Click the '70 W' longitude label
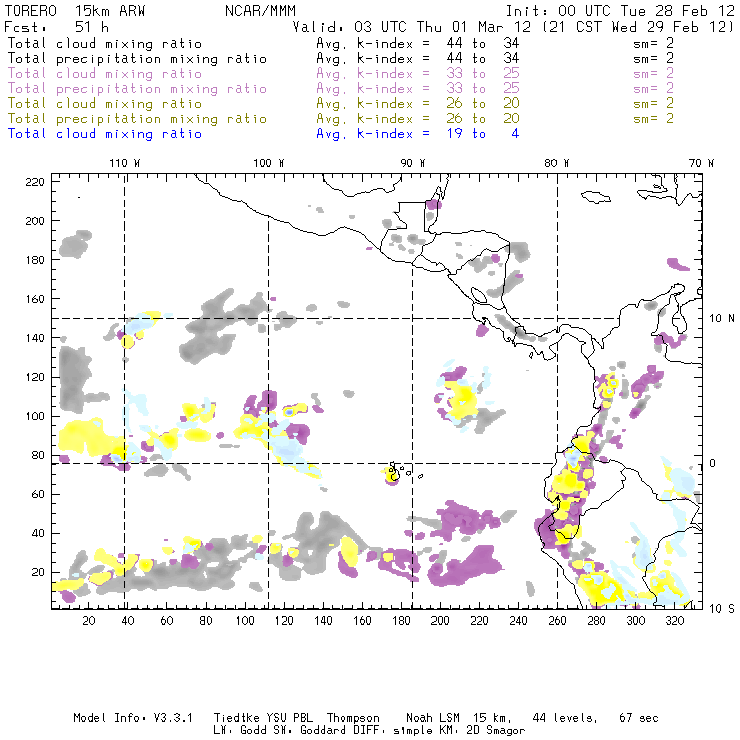The width and height of the screenshot is (740, 740). 701,163
